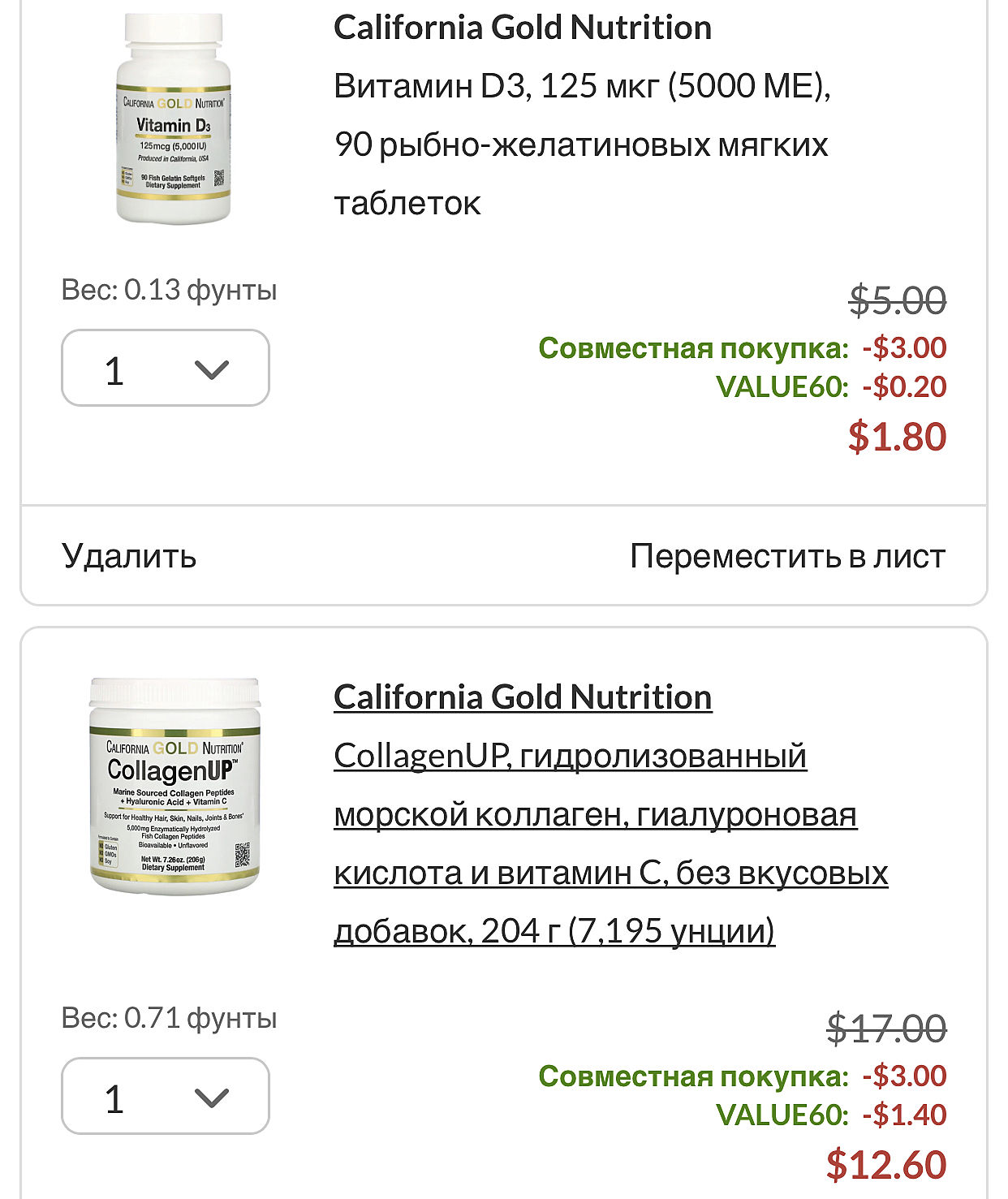The width and height of the screenshot is (1008, 1199).
Task: Open the Vitamin D3 quantity dropdown
Action: [x=165, y=368]
